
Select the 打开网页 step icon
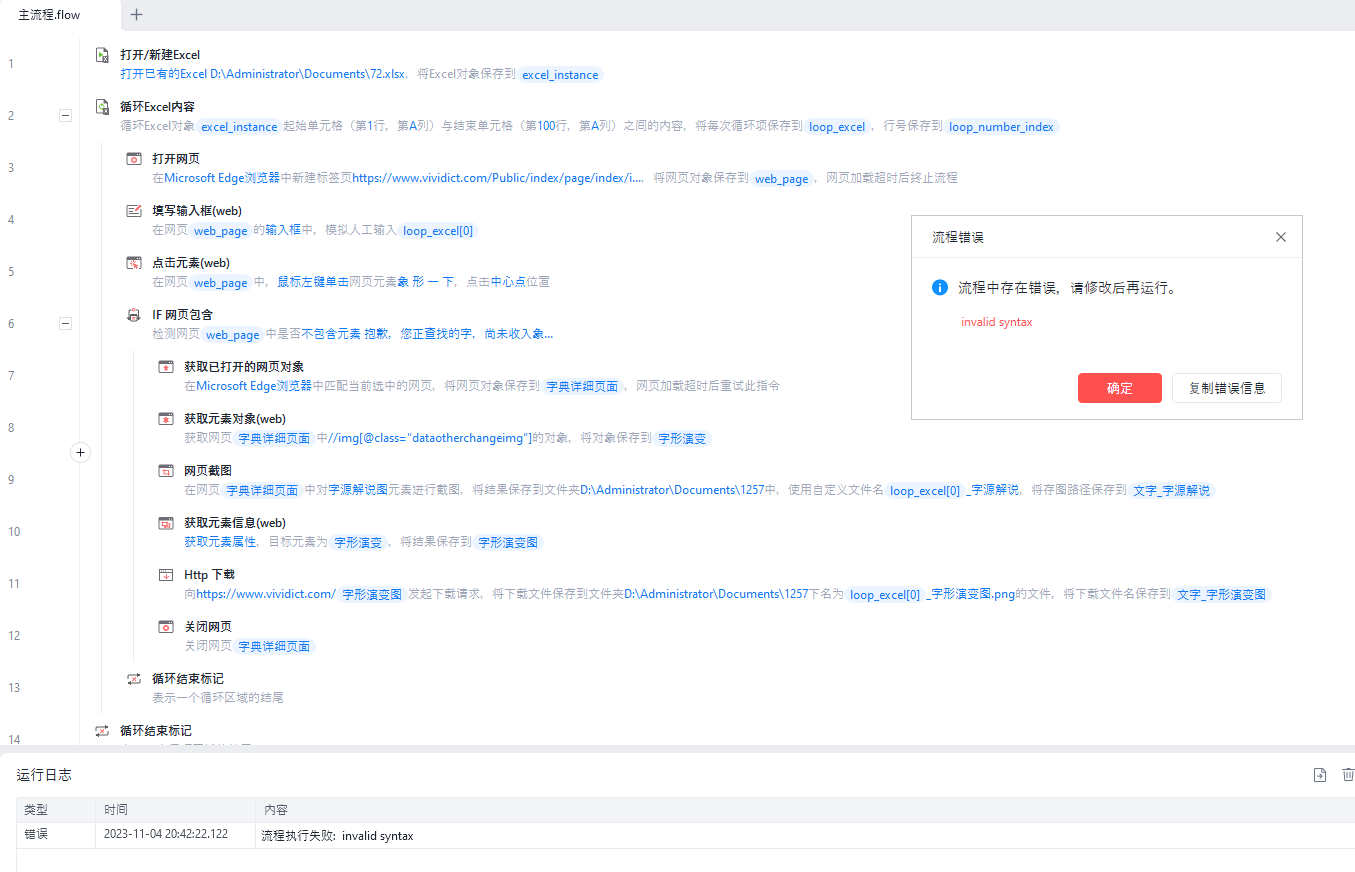coord(134,159)
